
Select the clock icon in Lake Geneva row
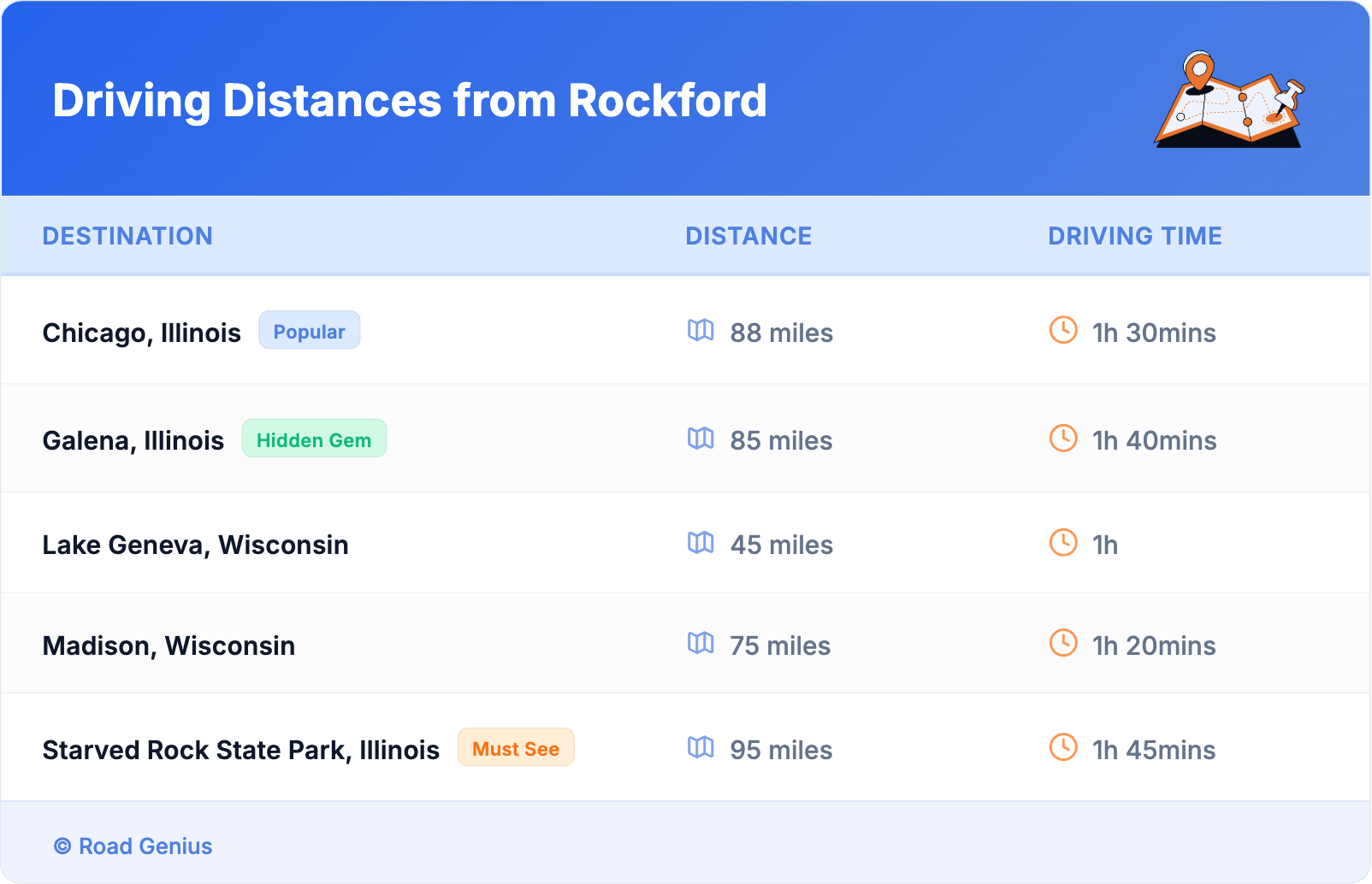click(x=1063, y=543)
